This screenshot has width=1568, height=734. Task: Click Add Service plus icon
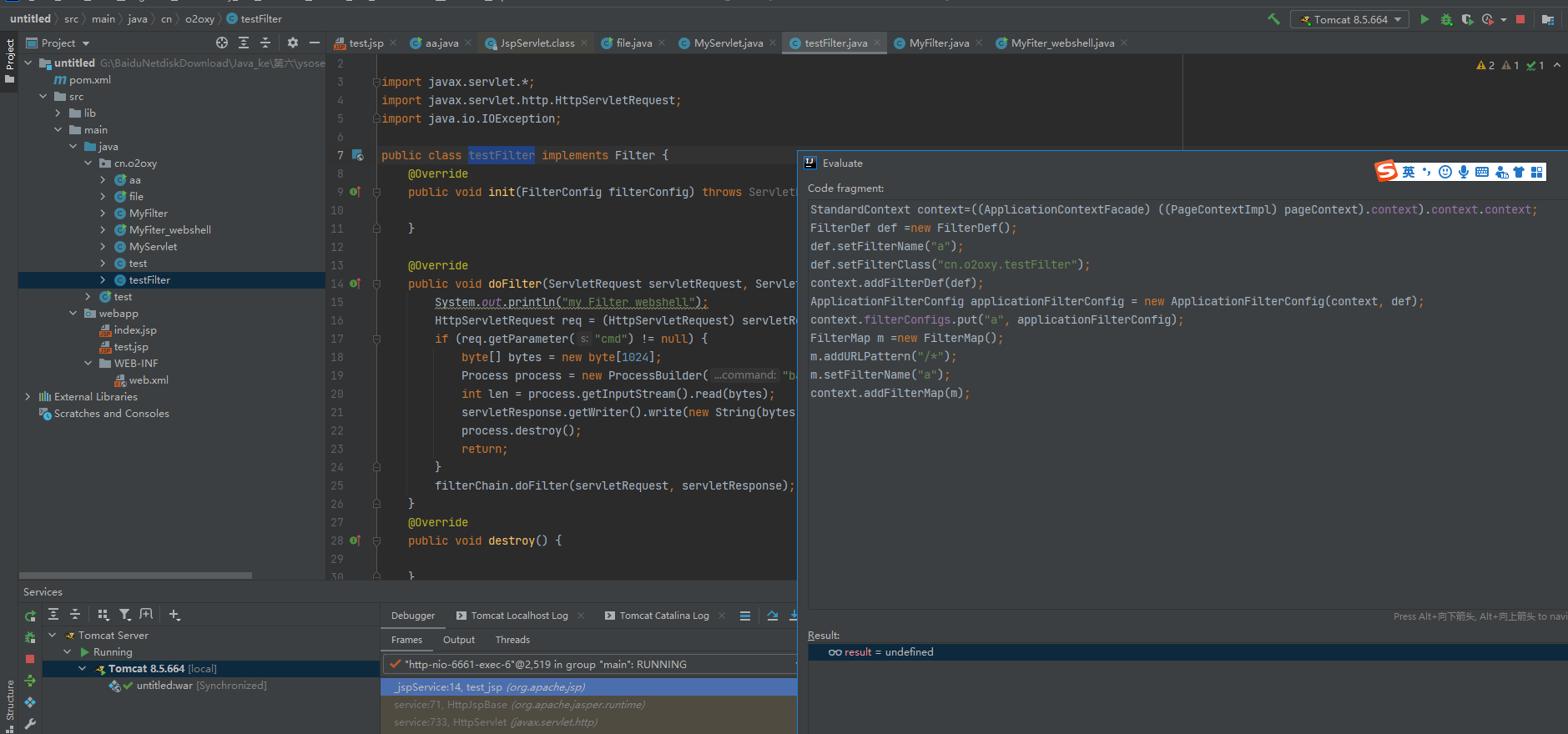coord(174,615)
